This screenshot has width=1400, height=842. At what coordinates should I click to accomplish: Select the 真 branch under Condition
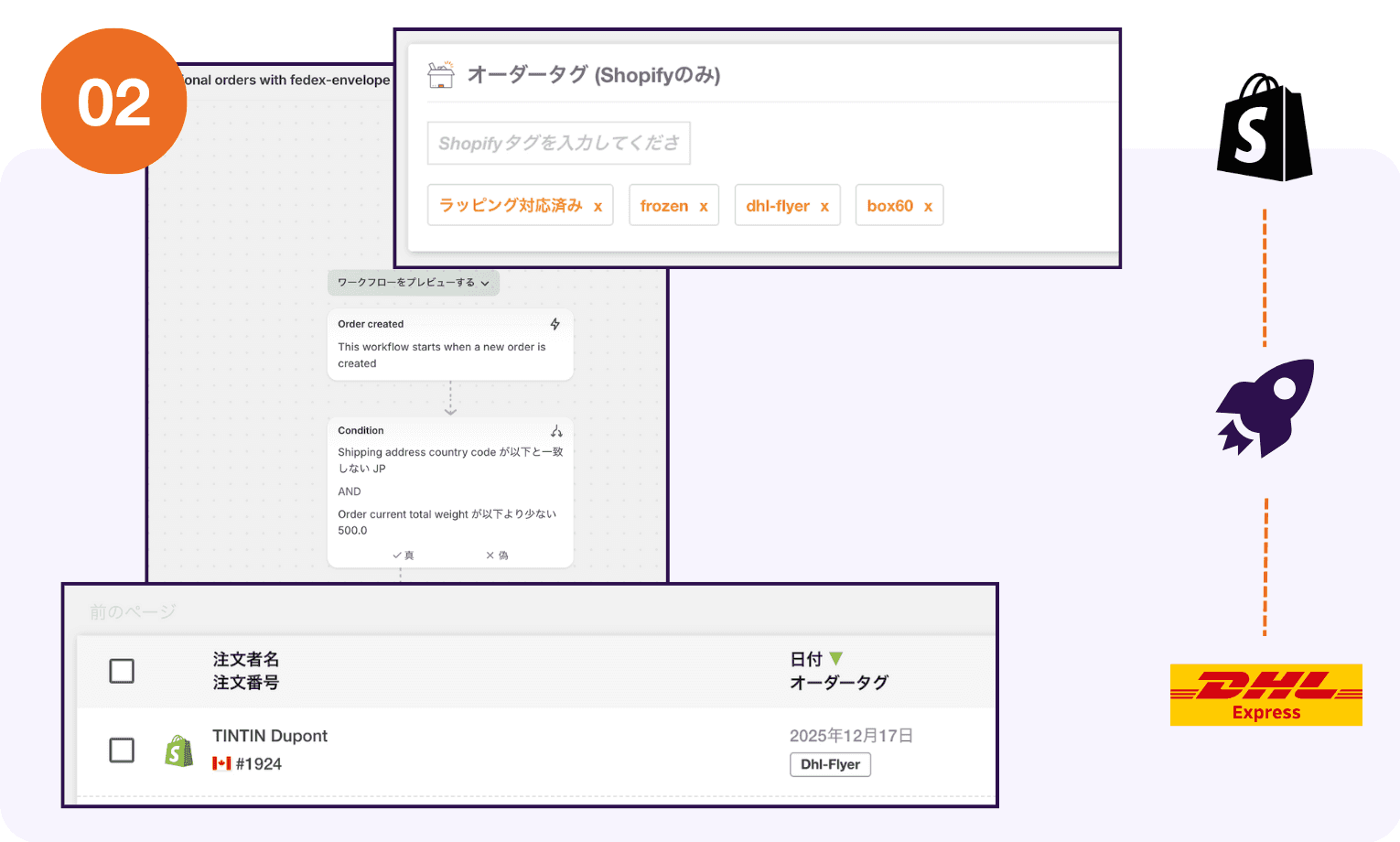(x=405, y=555)
